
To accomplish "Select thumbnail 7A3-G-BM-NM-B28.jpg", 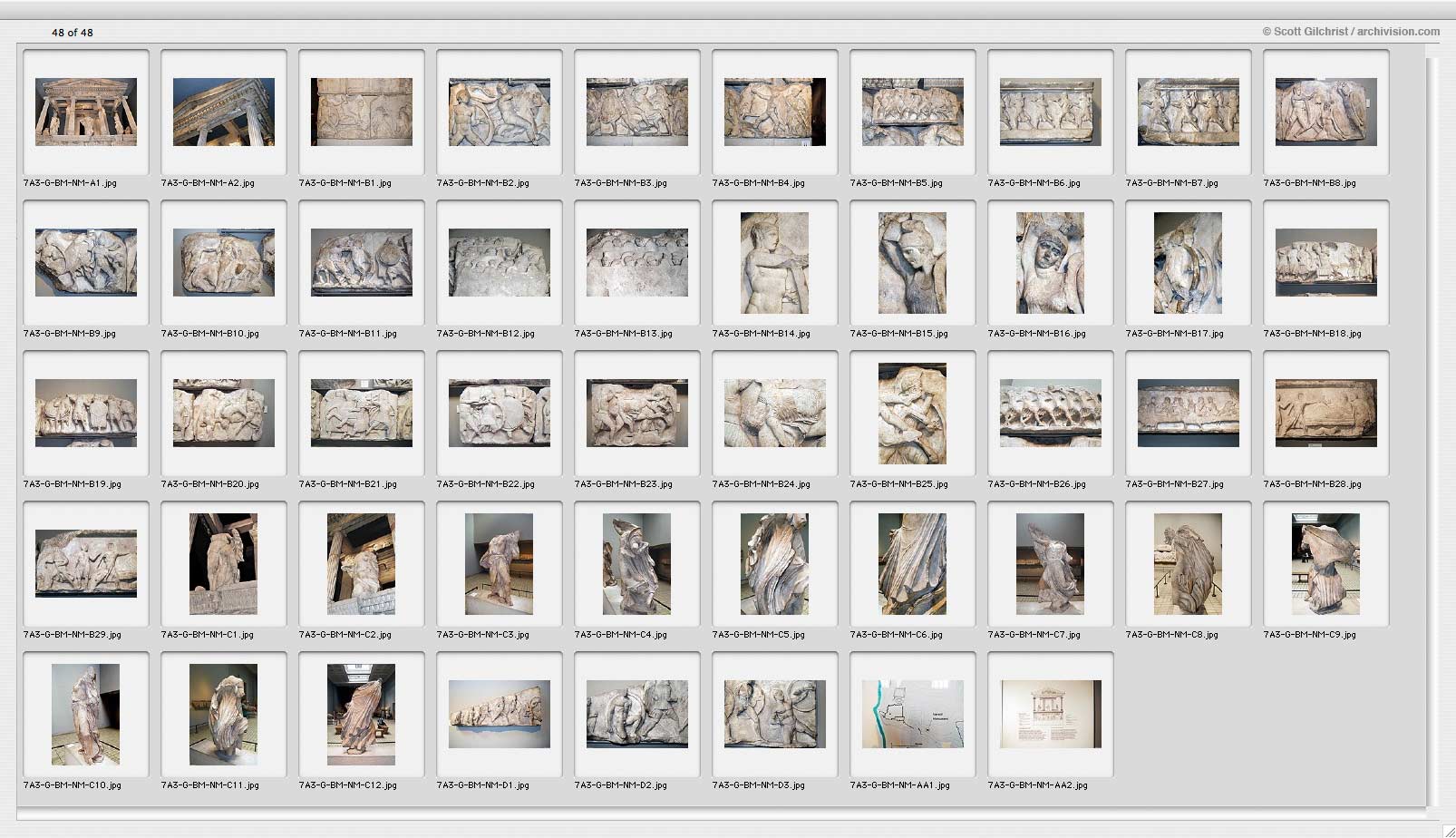I will click(1326, 413).
